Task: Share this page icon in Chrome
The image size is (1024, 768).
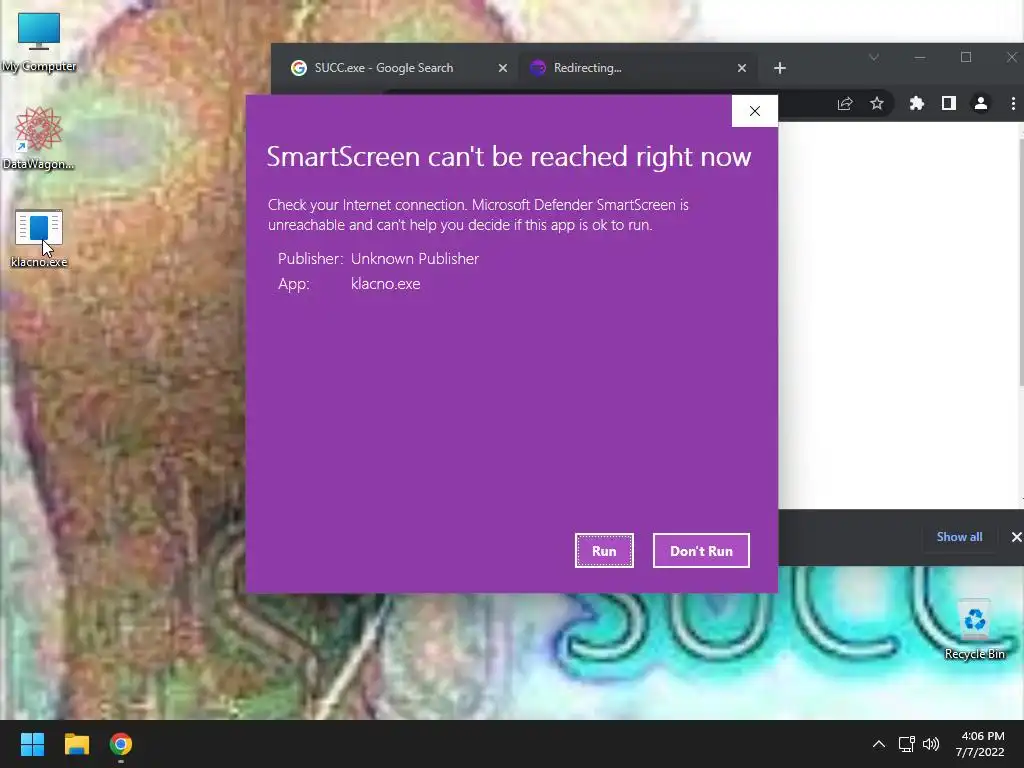Action: pos(845,103)
